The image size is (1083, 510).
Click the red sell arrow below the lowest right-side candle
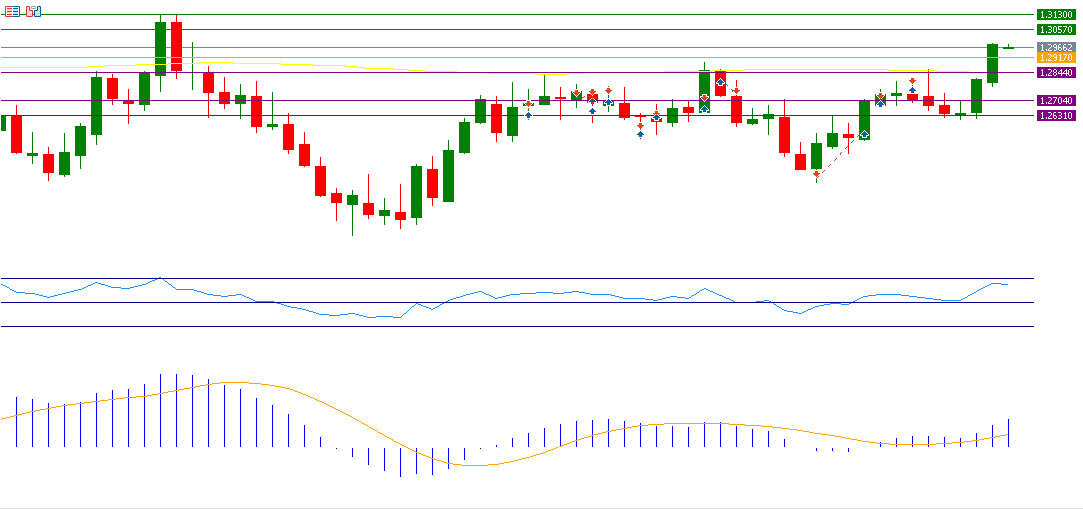pyautogui.click(x=817, y=174)
